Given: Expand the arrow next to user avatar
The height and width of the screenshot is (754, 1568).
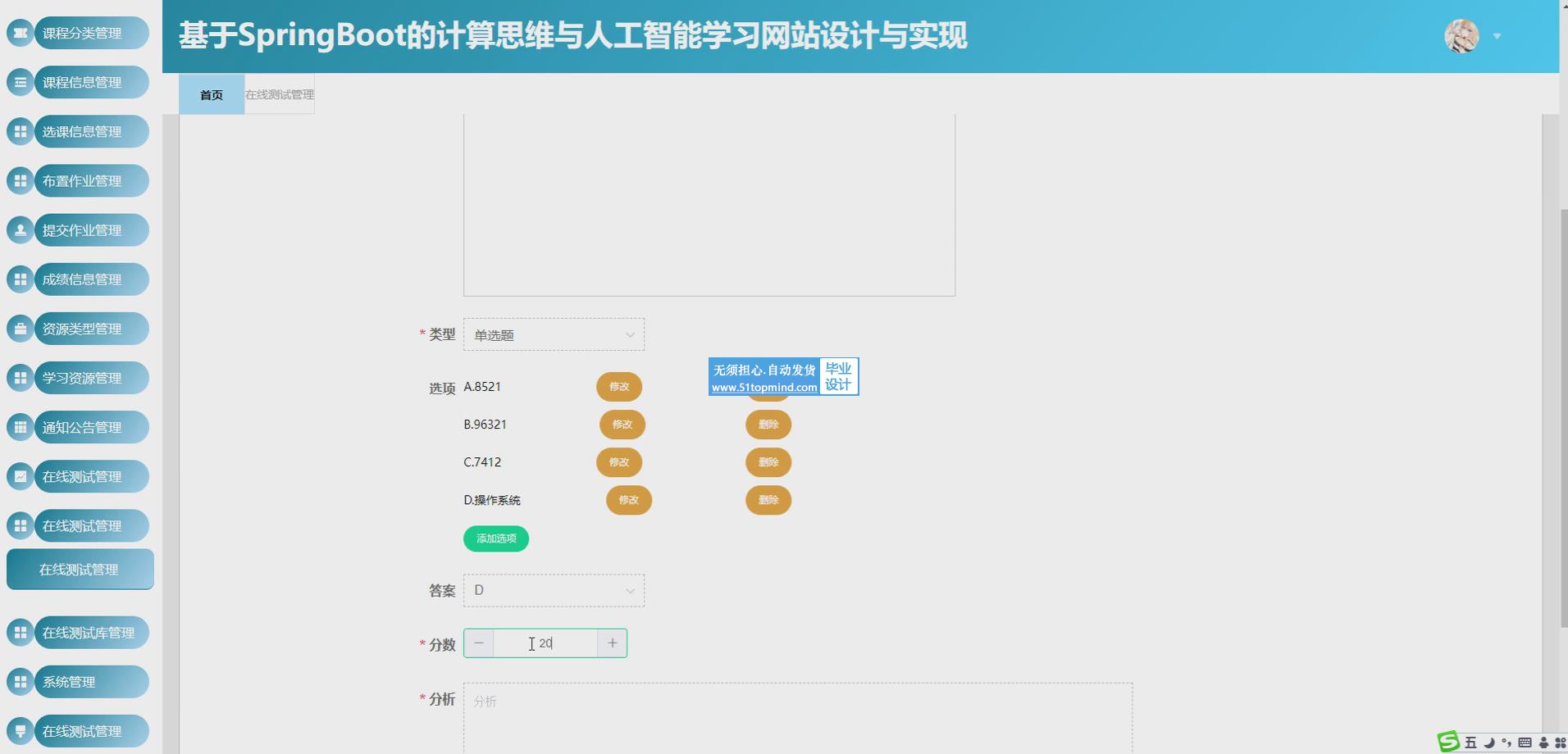Looking at the screenshot, I should pyautogui.click(x=1497, y=36).
